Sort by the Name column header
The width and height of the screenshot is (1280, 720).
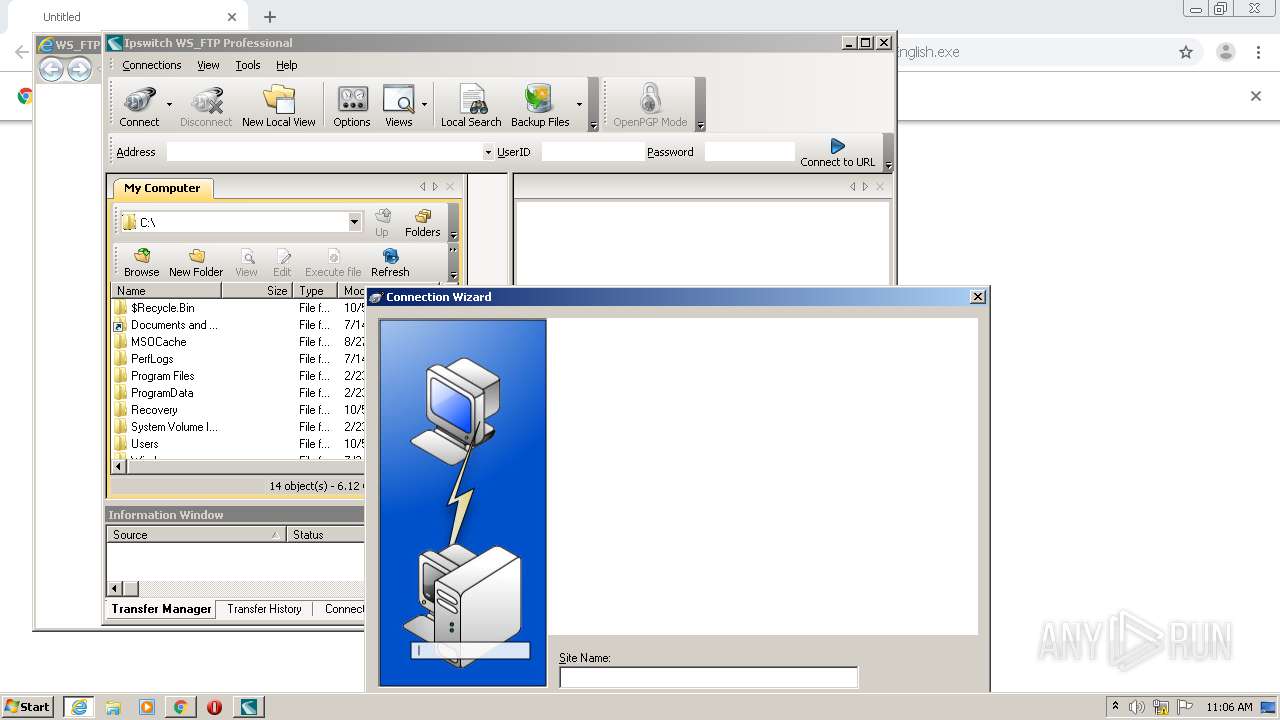coord(166,291)
